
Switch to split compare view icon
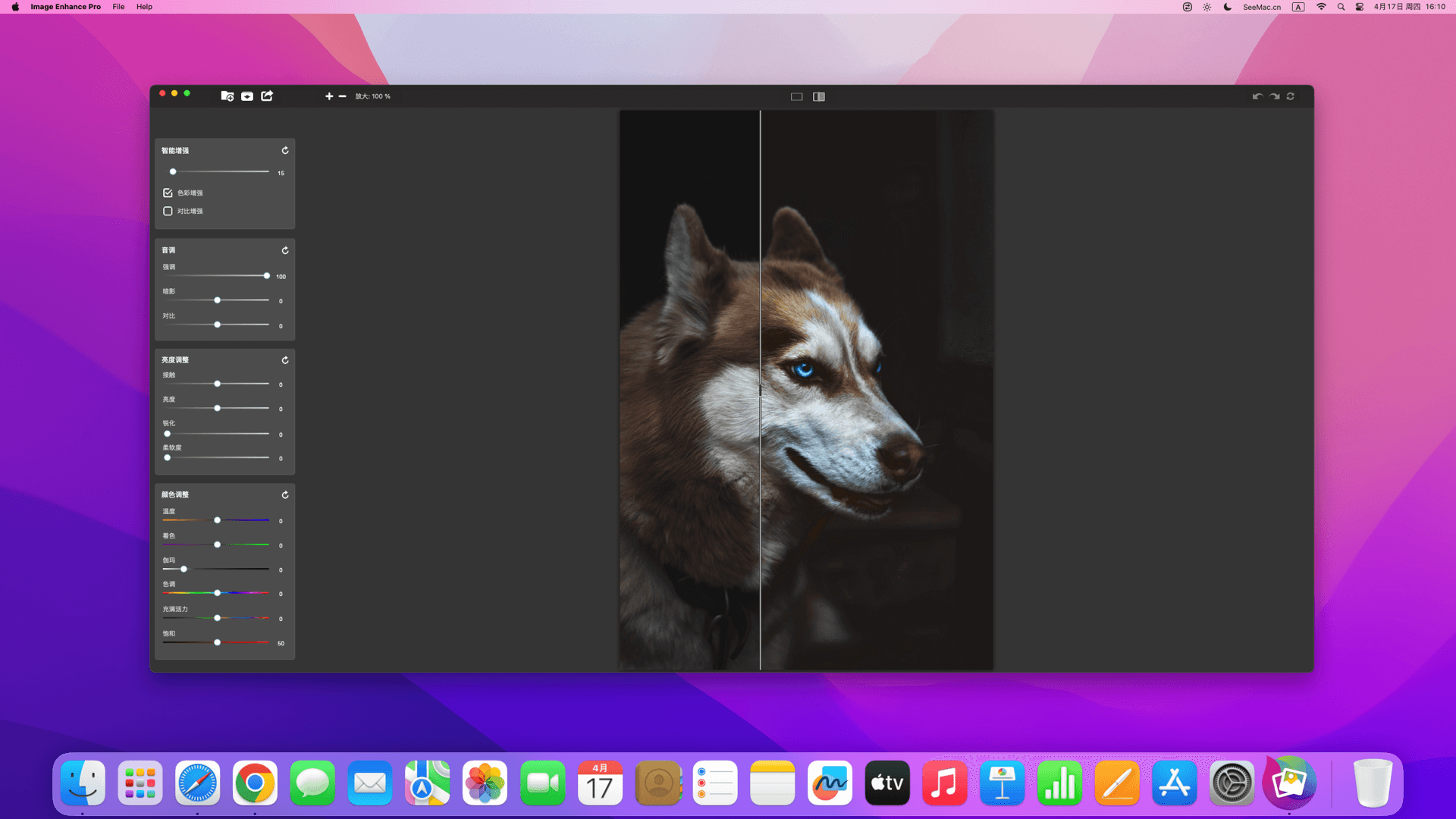(819, 97)
